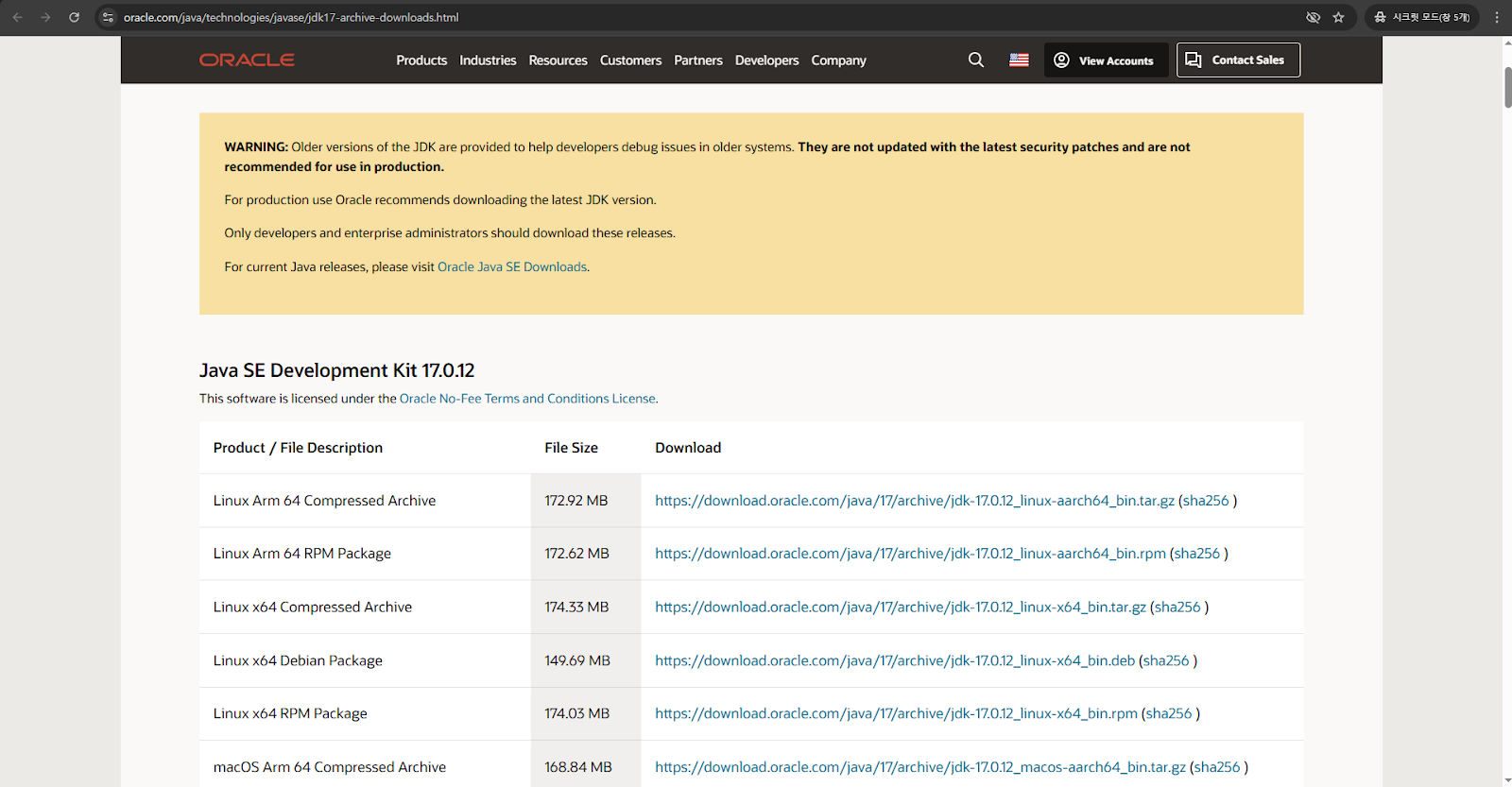Select the 'Linux Arm 64 Compressed Archive' text
The image size is (1512, 787).
(324, 501)
